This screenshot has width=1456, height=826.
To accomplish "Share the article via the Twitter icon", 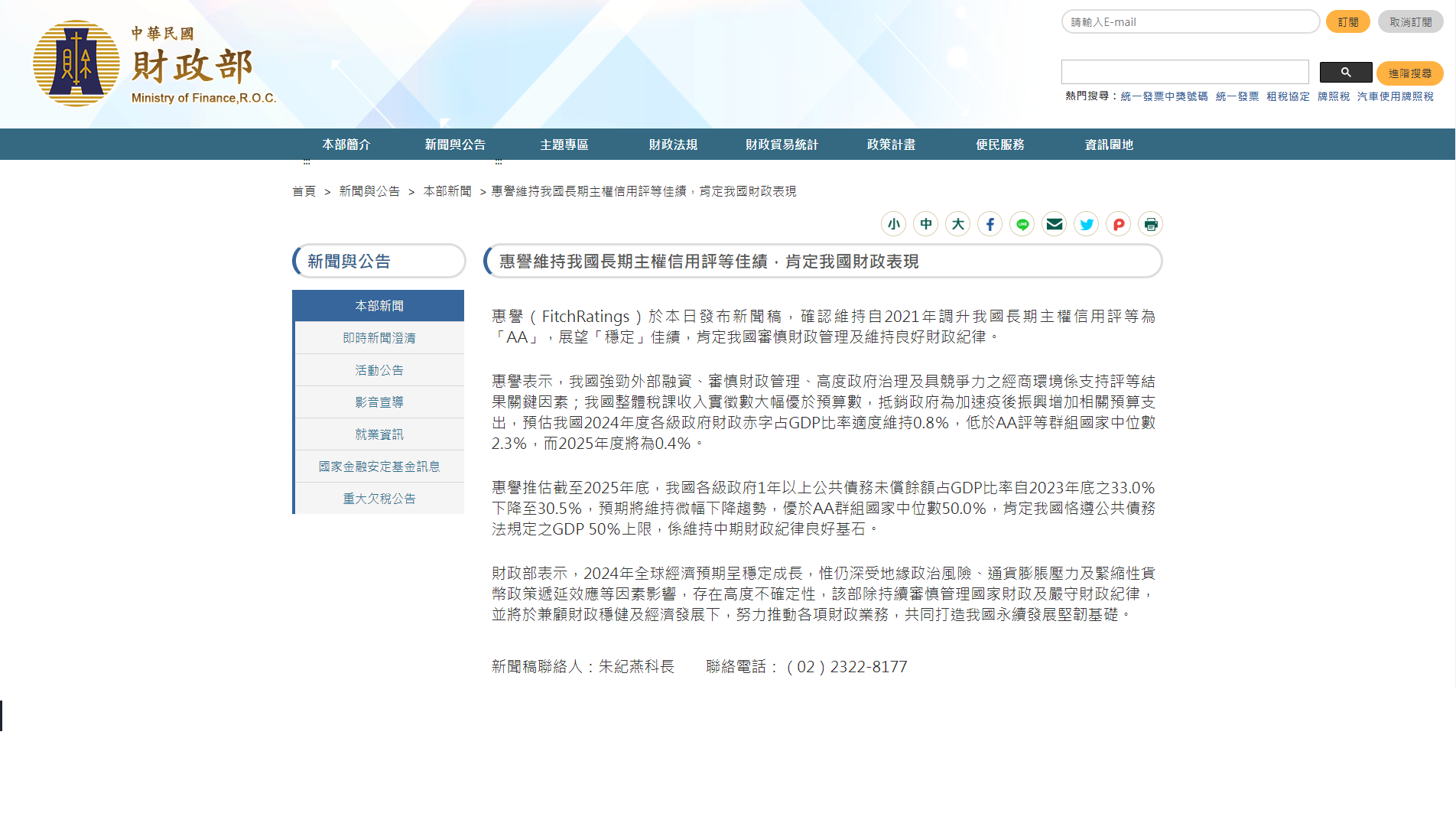I will [1086, 224].
